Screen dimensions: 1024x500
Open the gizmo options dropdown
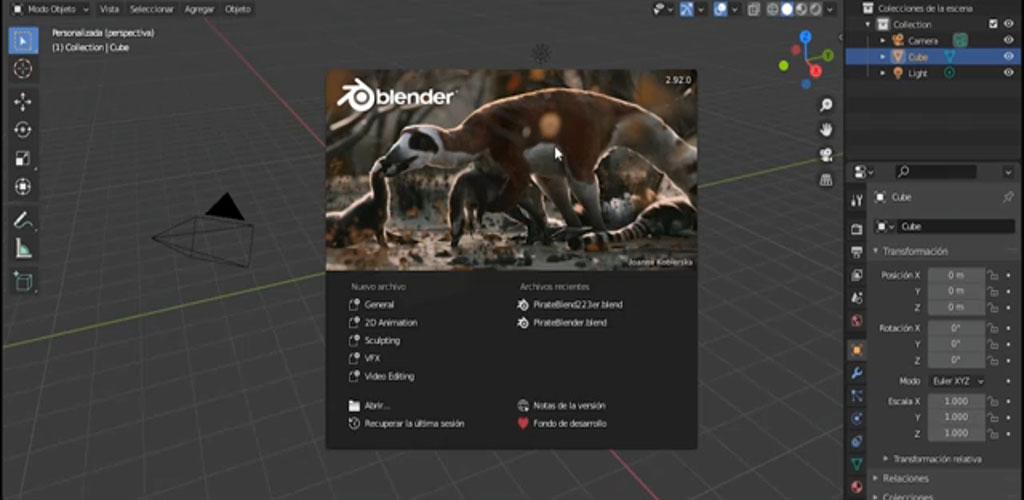701,9
